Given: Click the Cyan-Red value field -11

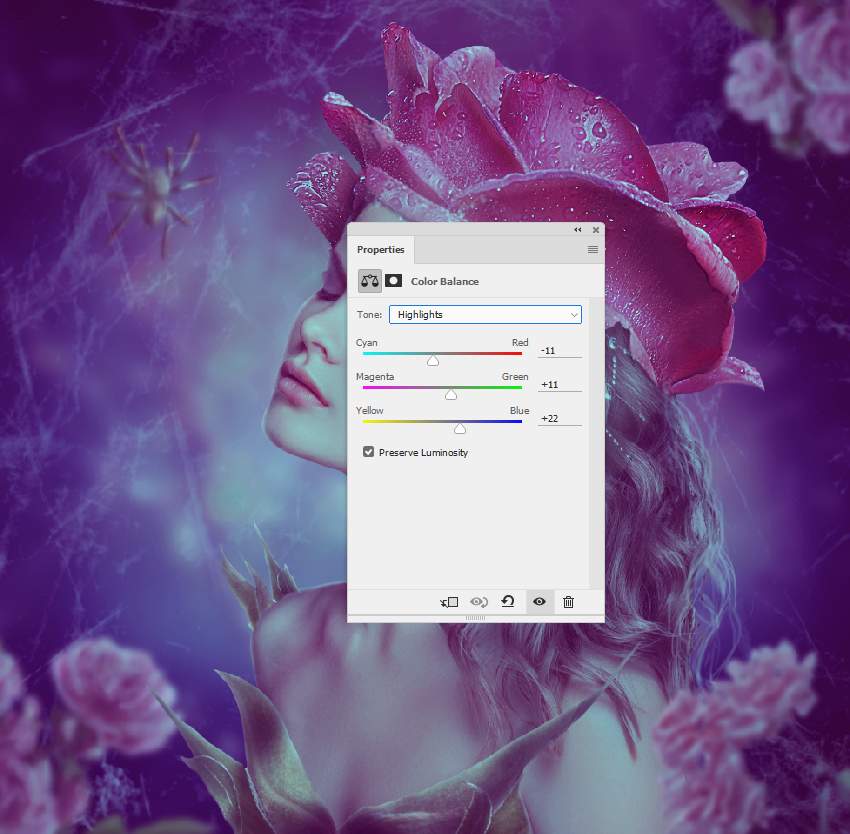Looking at the screenshot, I should [x=559, y=350].
